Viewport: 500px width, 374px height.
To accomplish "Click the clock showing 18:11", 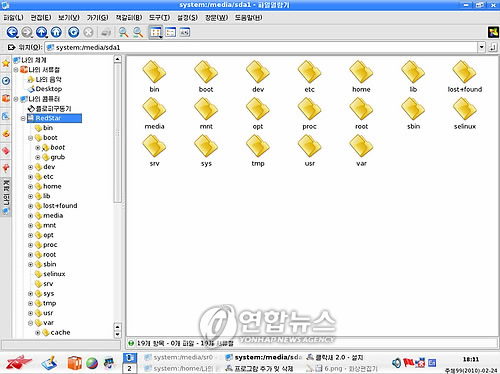I will pyautogui.click(x=471, y=359).
